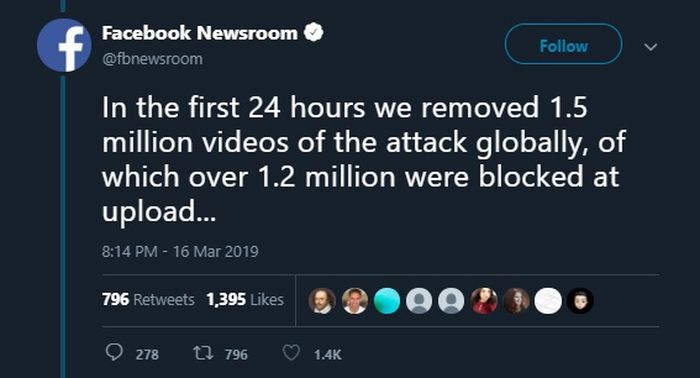Click the tweet text about removed videos
The image size is (700, 378).
click(x=364, y=159)
